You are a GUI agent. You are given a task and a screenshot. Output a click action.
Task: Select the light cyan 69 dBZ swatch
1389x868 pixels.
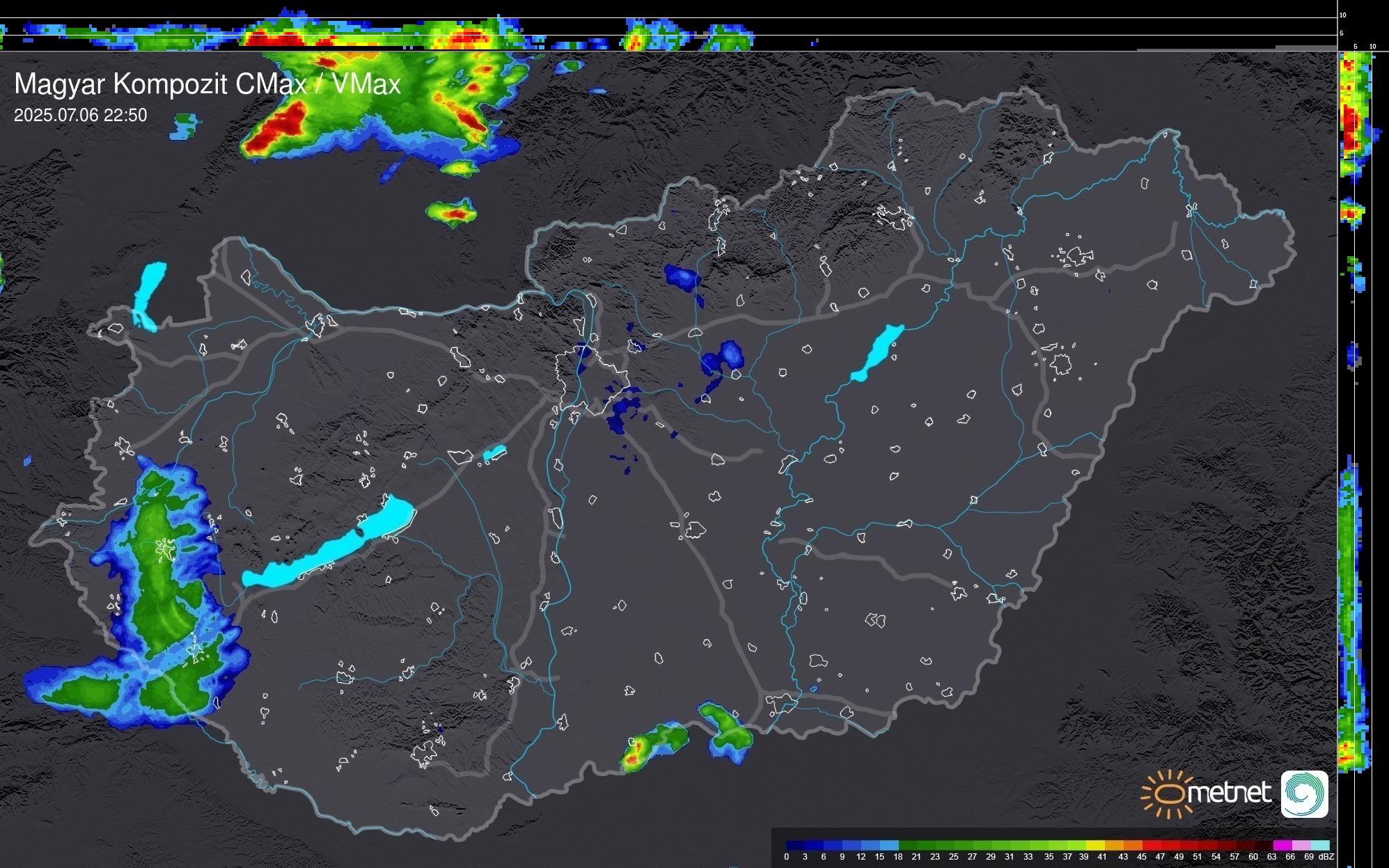click(x=1320, y=845)
